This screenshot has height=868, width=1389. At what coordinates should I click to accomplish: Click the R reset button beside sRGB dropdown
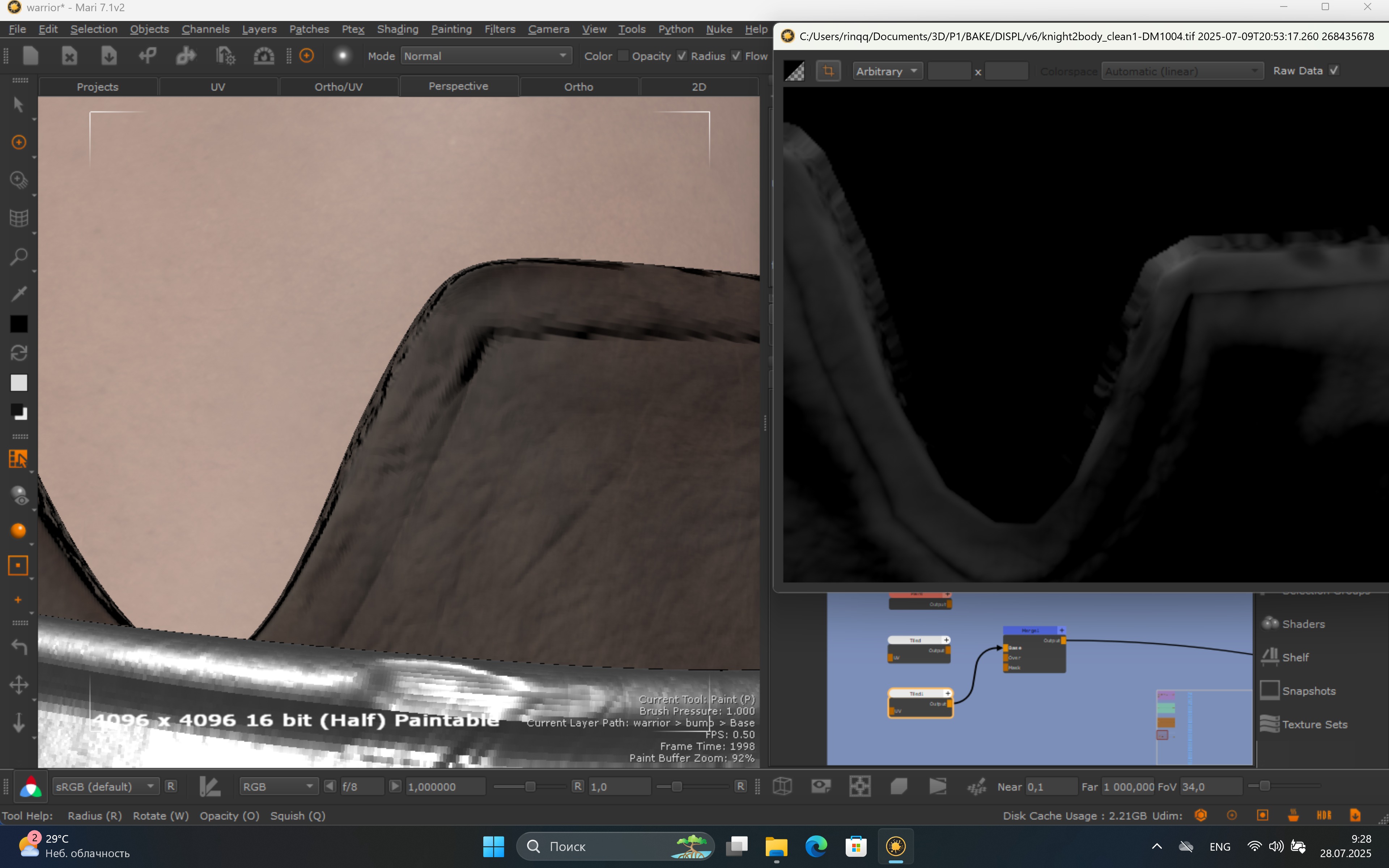tap(171, 786)
